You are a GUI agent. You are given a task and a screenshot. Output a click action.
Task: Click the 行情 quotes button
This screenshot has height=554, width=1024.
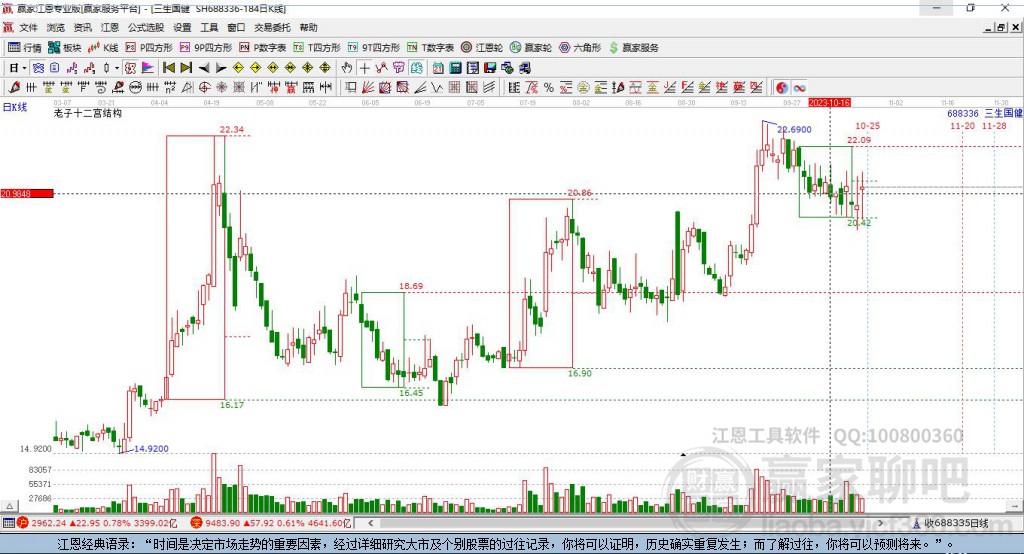point(25,48)
